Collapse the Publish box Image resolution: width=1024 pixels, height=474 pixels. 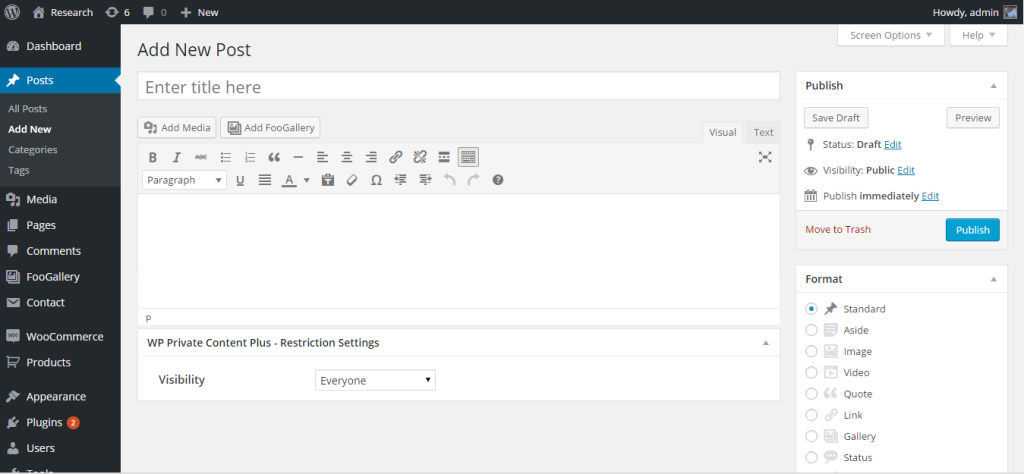tap(993, 86)
